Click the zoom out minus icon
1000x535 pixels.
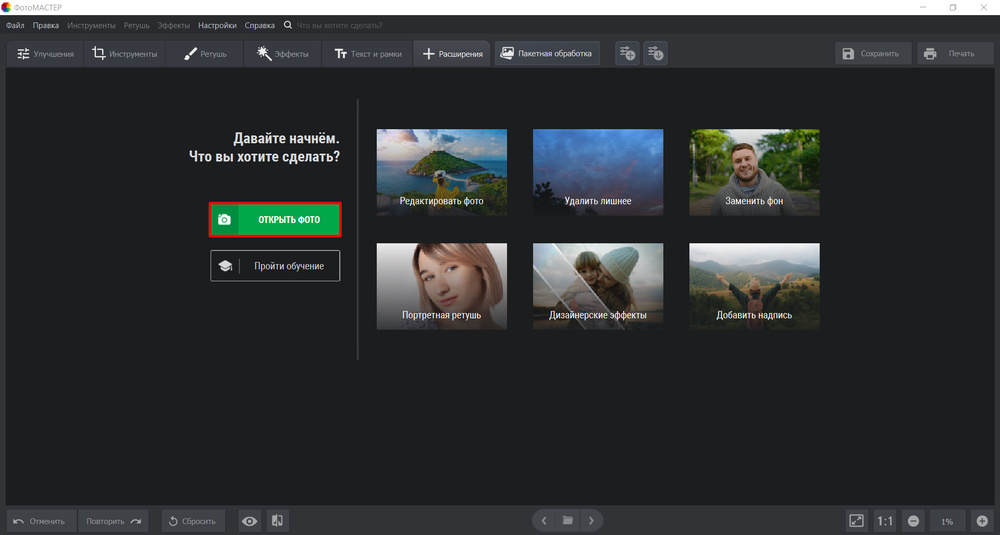point(914,521)
